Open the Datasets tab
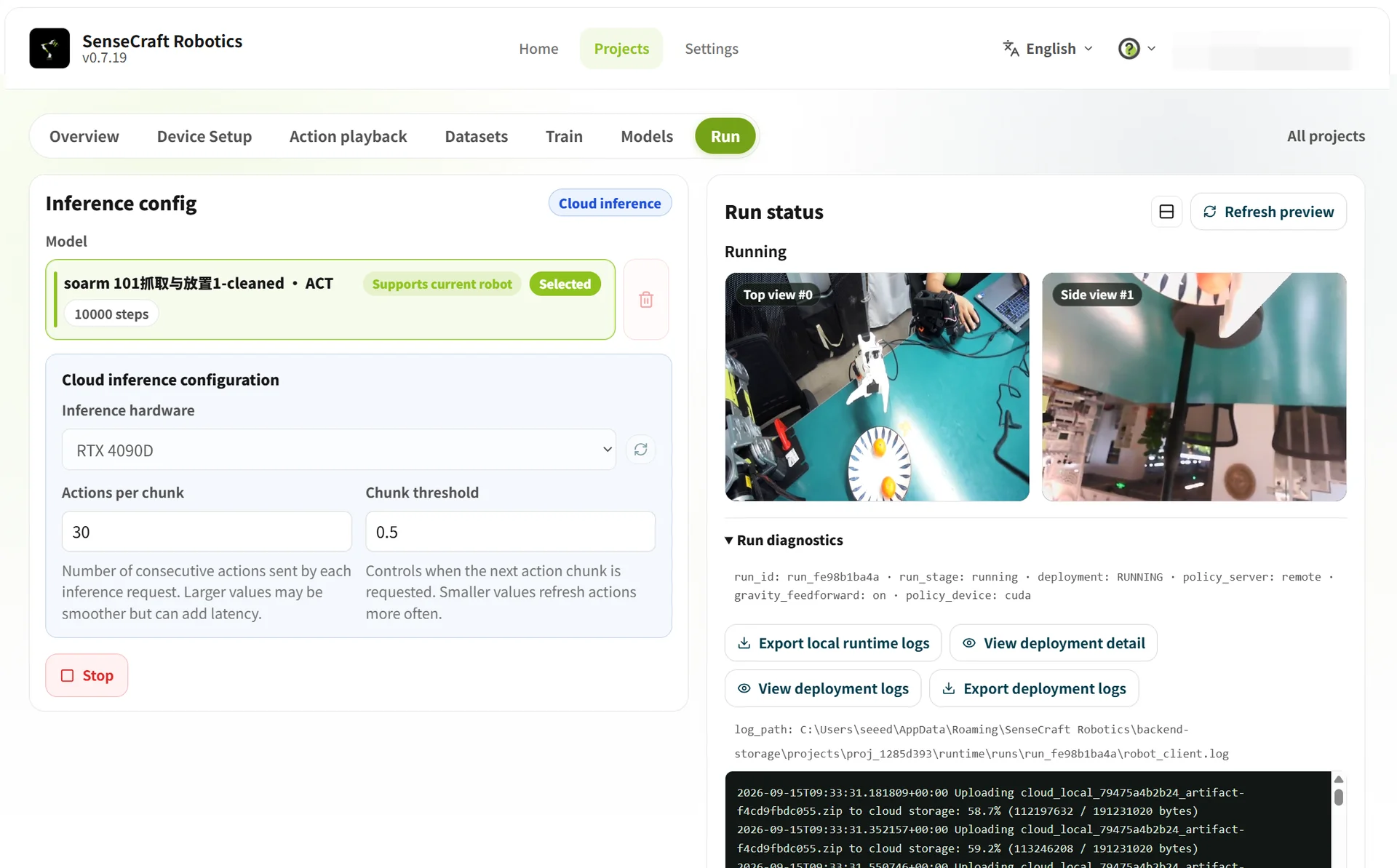 point(477,136)
